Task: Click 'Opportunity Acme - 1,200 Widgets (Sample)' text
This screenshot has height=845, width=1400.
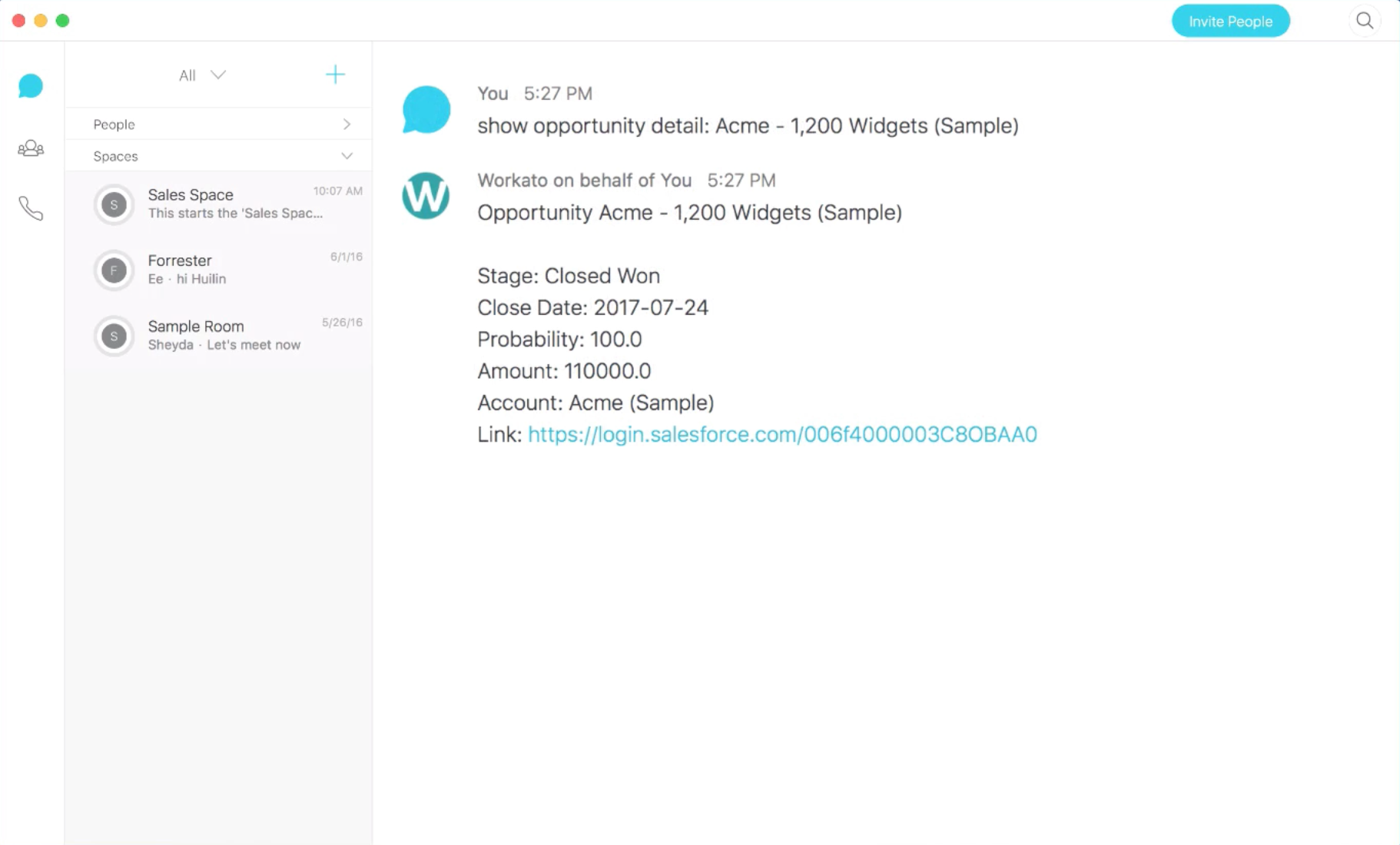Action: 689,212
